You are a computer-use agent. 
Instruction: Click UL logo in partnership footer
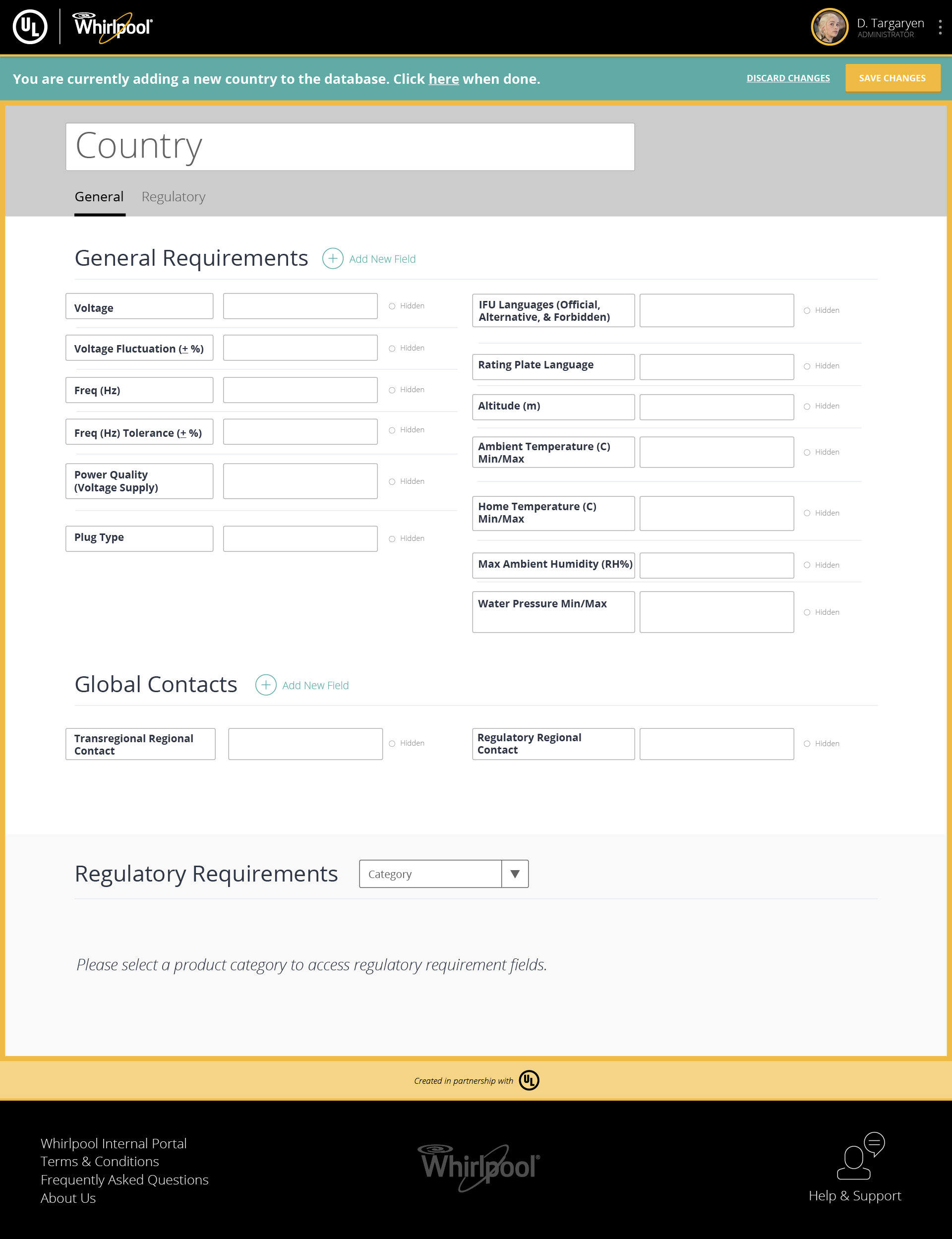point(529,1080)
